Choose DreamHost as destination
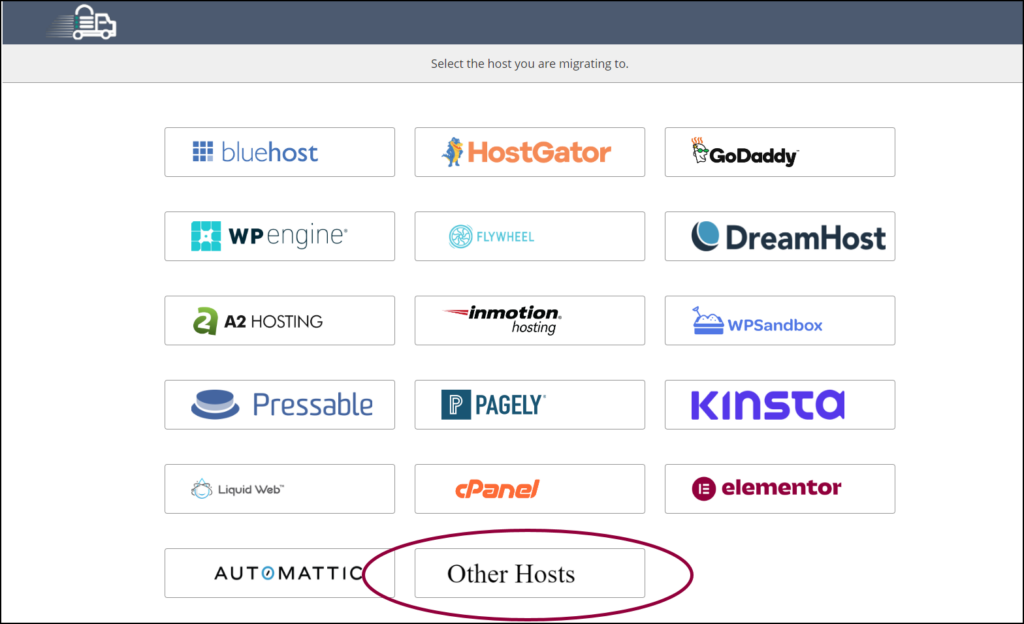The image size is (1024, 624). coord(780,236)
